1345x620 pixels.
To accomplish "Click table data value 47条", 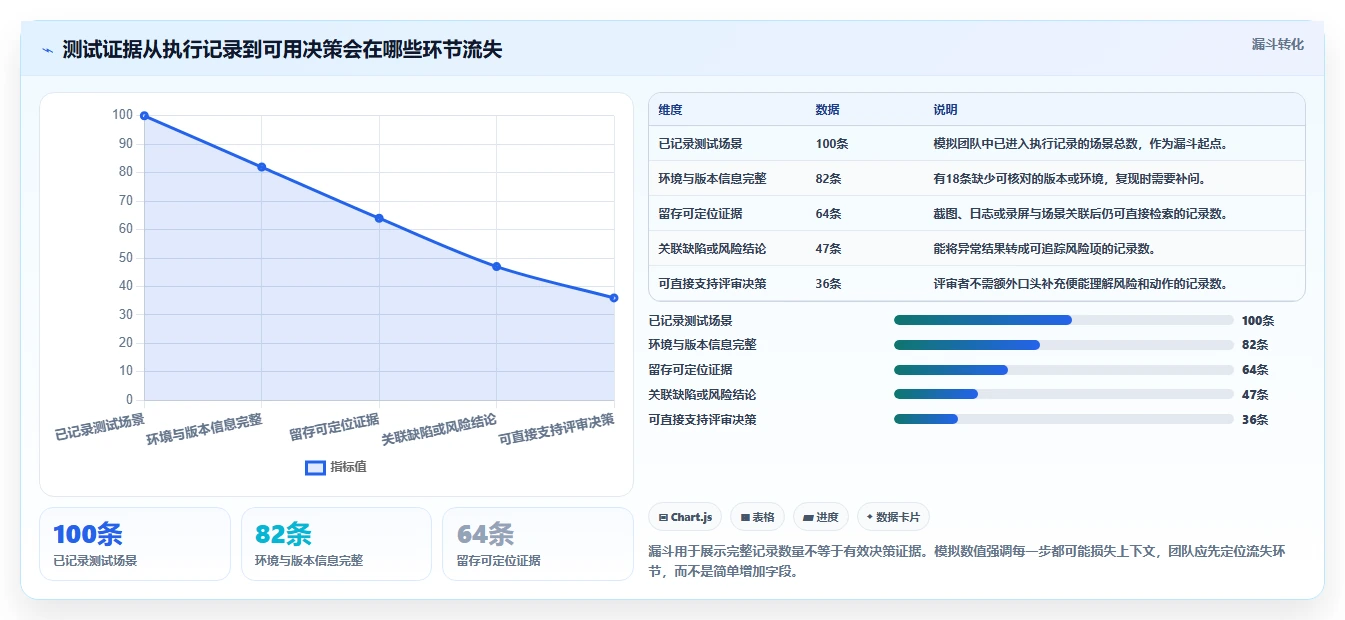I will [x=828, y=249].
